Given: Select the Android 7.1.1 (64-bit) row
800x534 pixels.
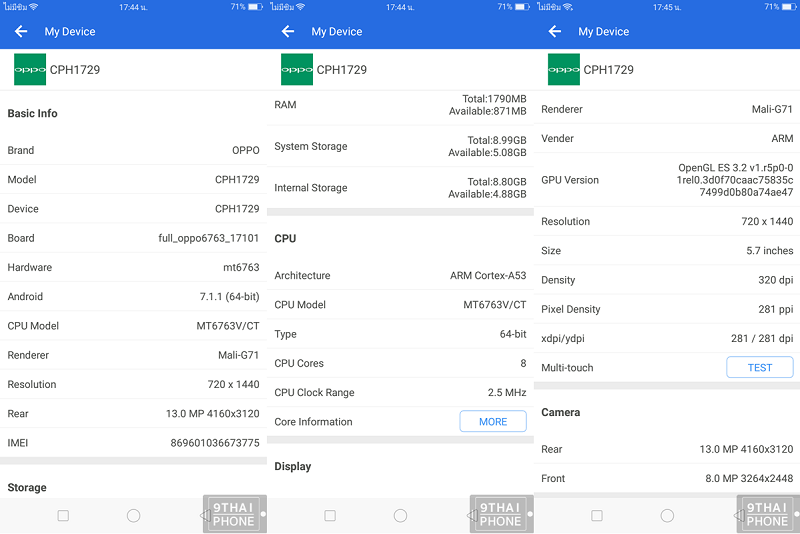Looking at the screenshot, I should [x=133, y=296].
